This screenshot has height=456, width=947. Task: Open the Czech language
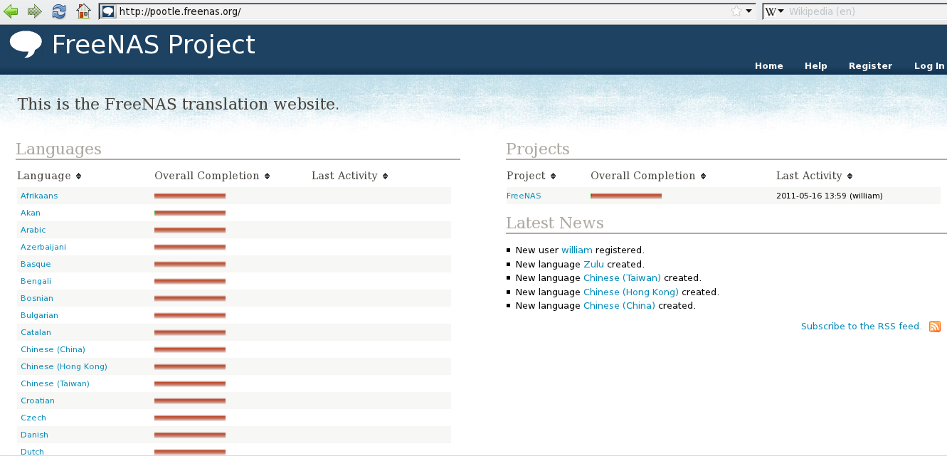point(33,417)
